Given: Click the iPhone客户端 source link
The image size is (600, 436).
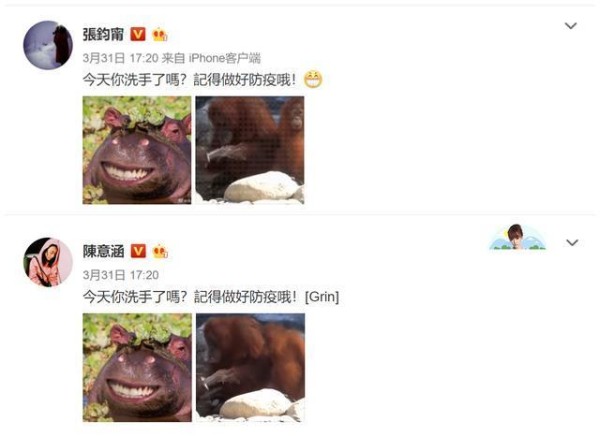Looking at the screenshot, I should click(225, 58).
